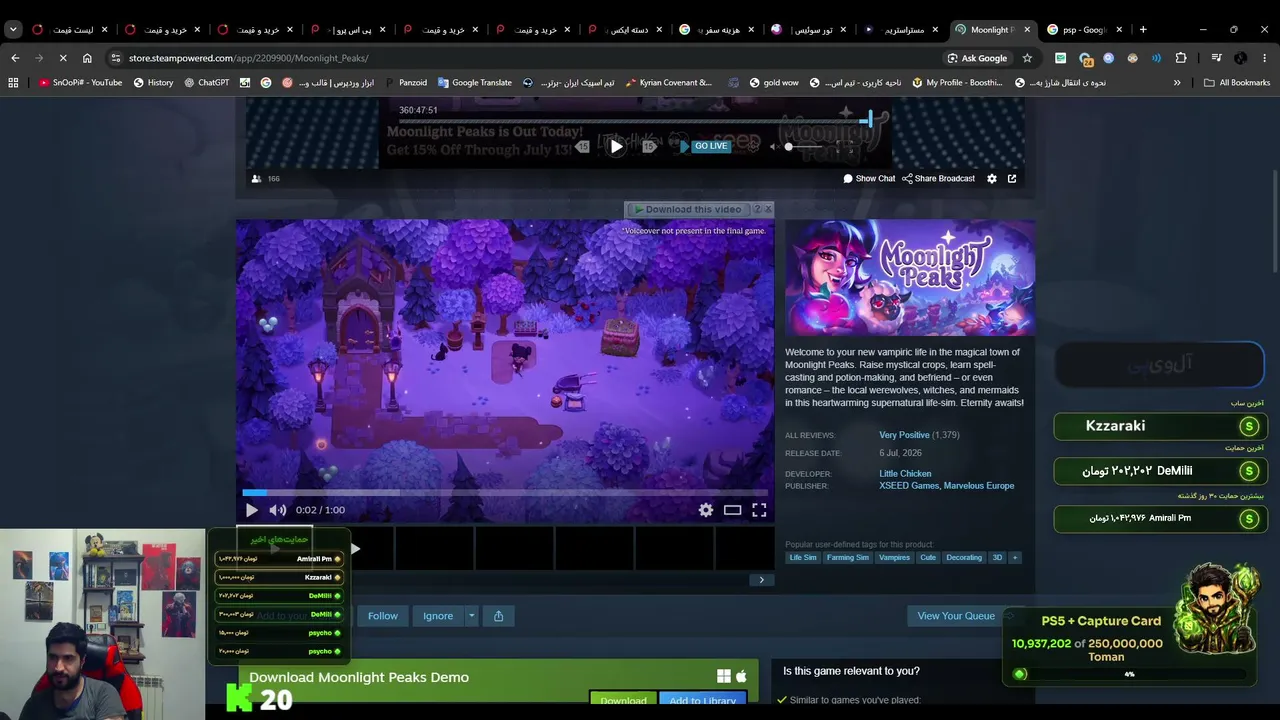The image size is (1280, 720).
Task: Toggle theater mode on the trailer
Action: pos(733,510)
